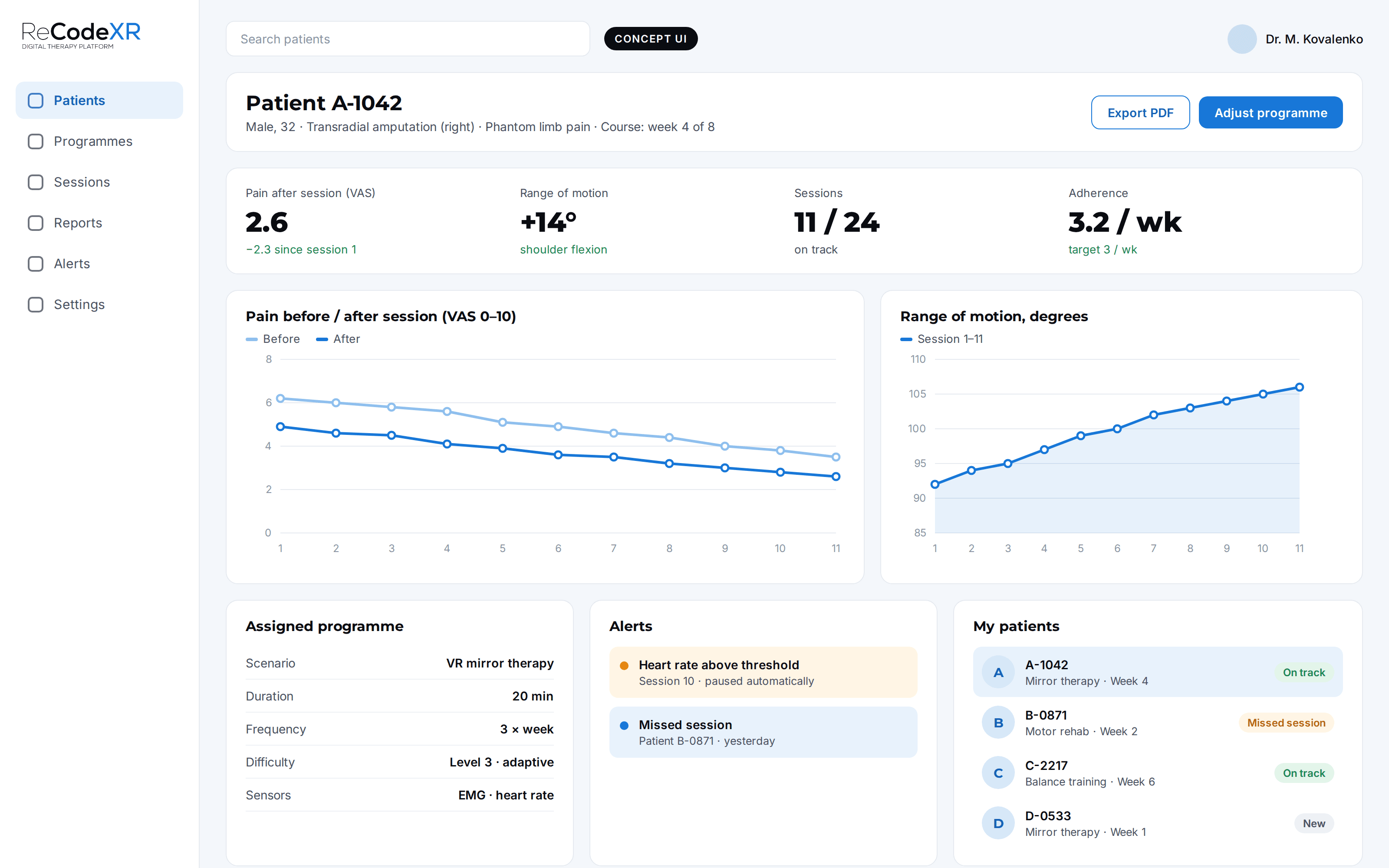The image size is (1389, 868).
Task: Open the Missed session alert card
Action: 764,732
